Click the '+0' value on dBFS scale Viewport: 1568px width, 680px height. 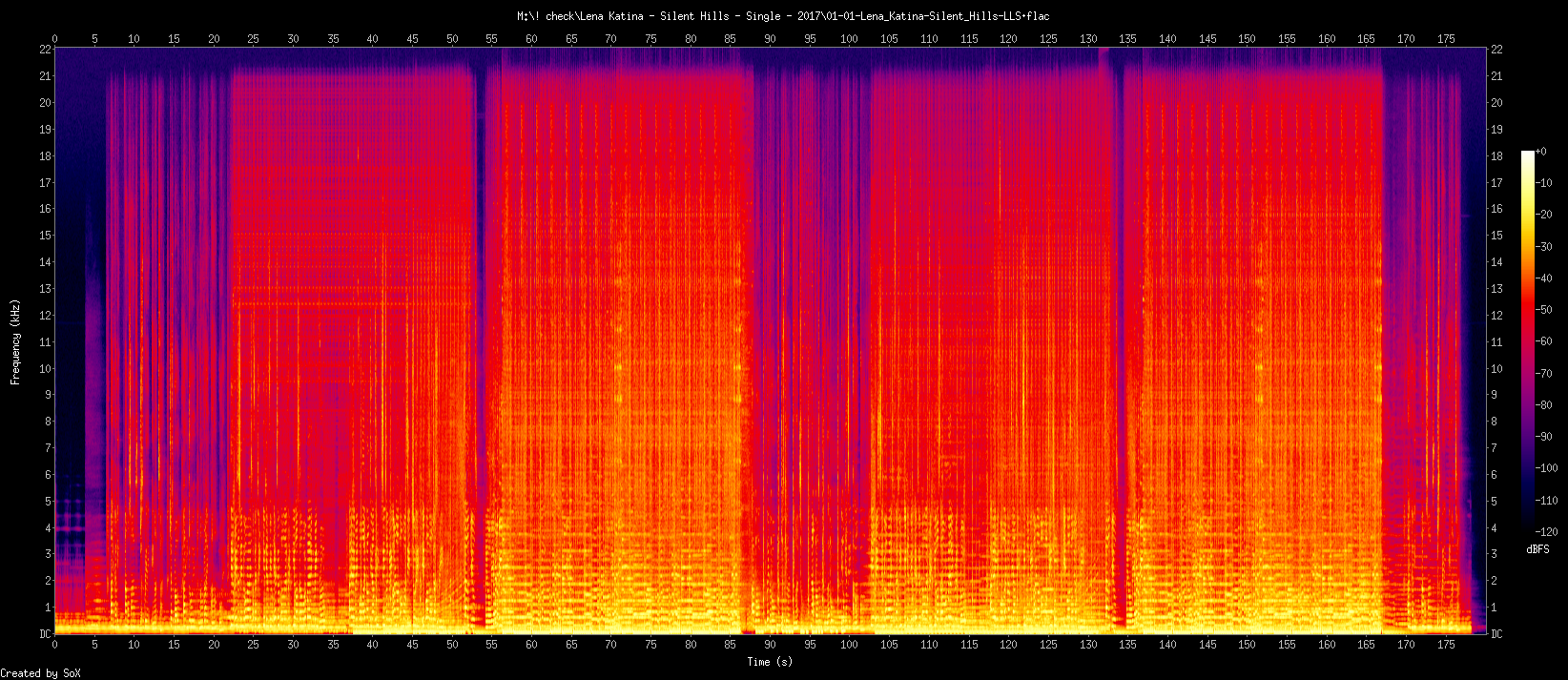click(x=1541, y=152)
